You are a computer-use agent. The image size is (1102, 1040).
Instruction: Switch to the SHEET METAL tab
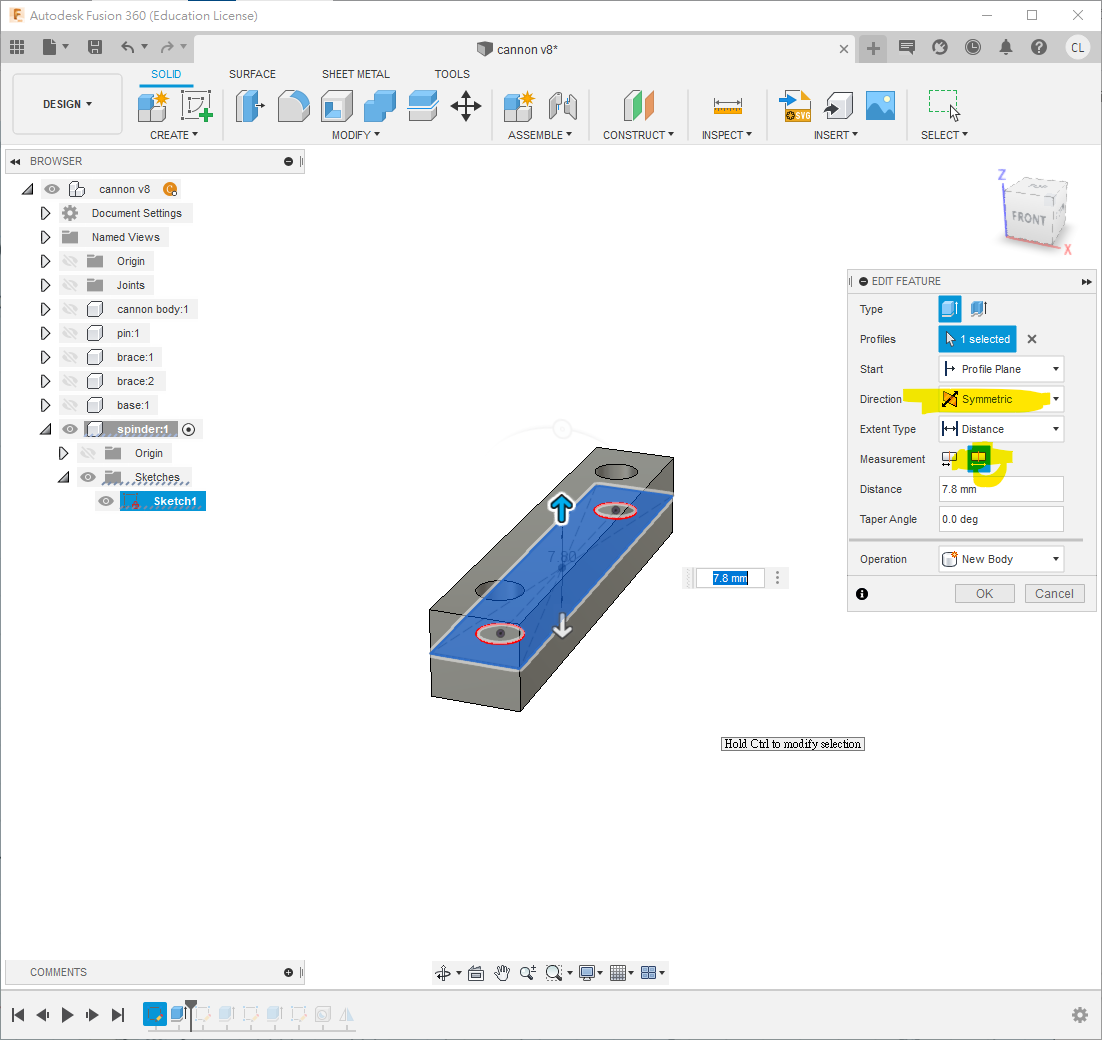pyautogui.click(x=355, y=74)
